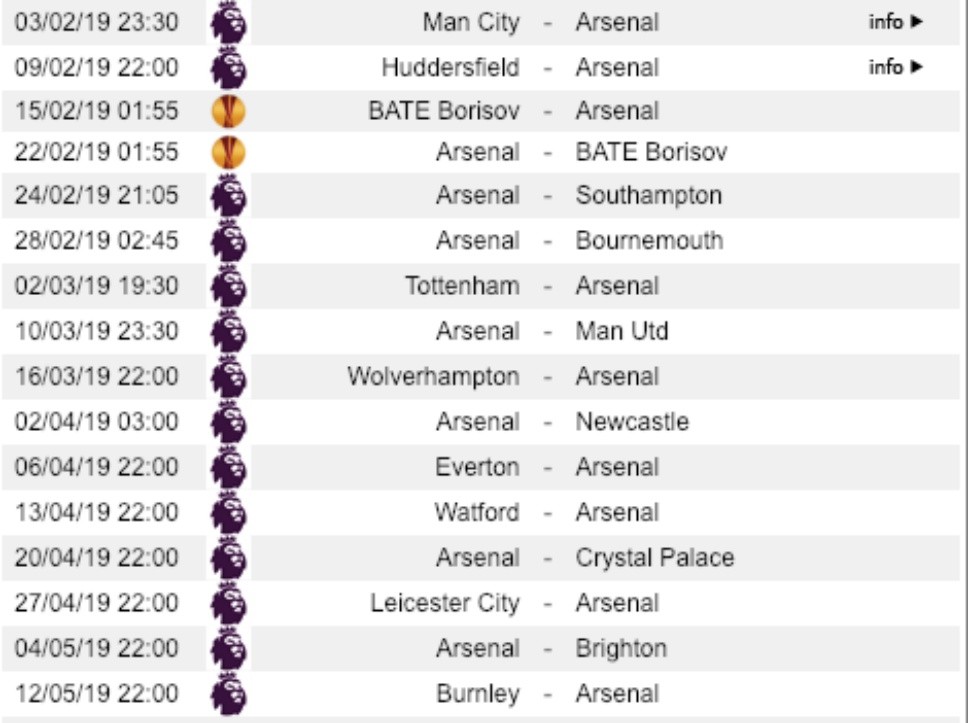Click Europa League icon on 22/02/19 match

click(x=228, y=152)
